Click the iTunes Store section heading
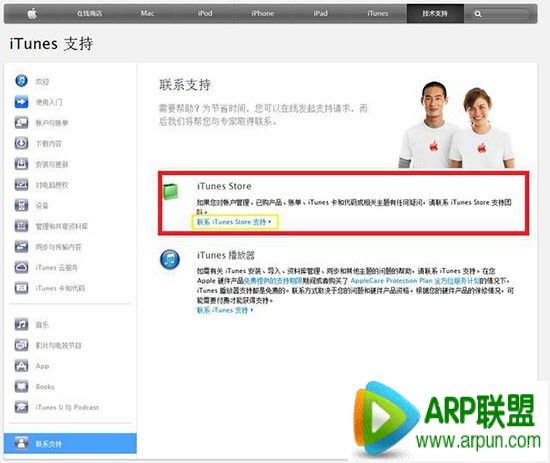Viewport: 550px width, 463px height. (224, 186)
